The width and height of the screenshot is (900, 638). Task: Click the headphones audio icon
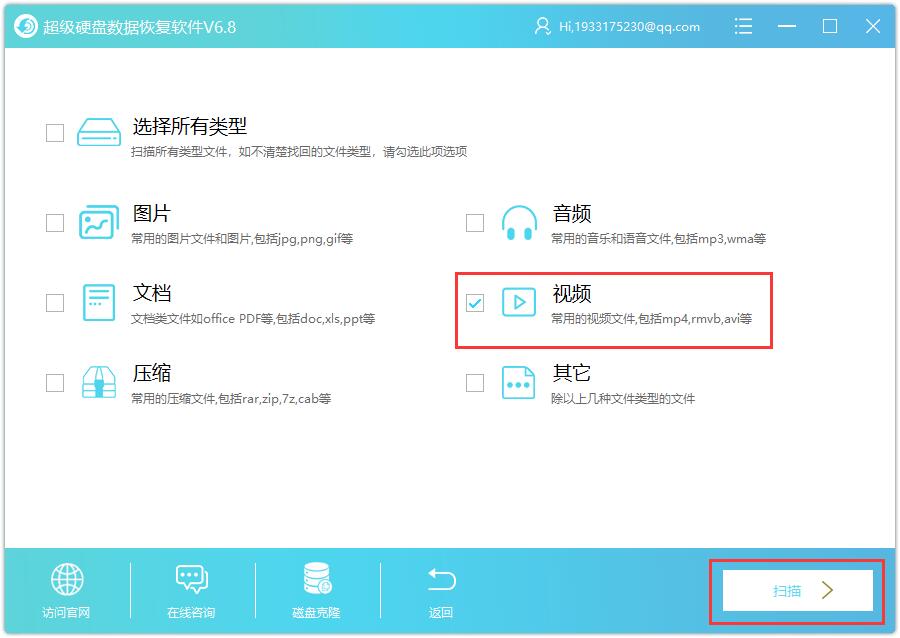519,223
